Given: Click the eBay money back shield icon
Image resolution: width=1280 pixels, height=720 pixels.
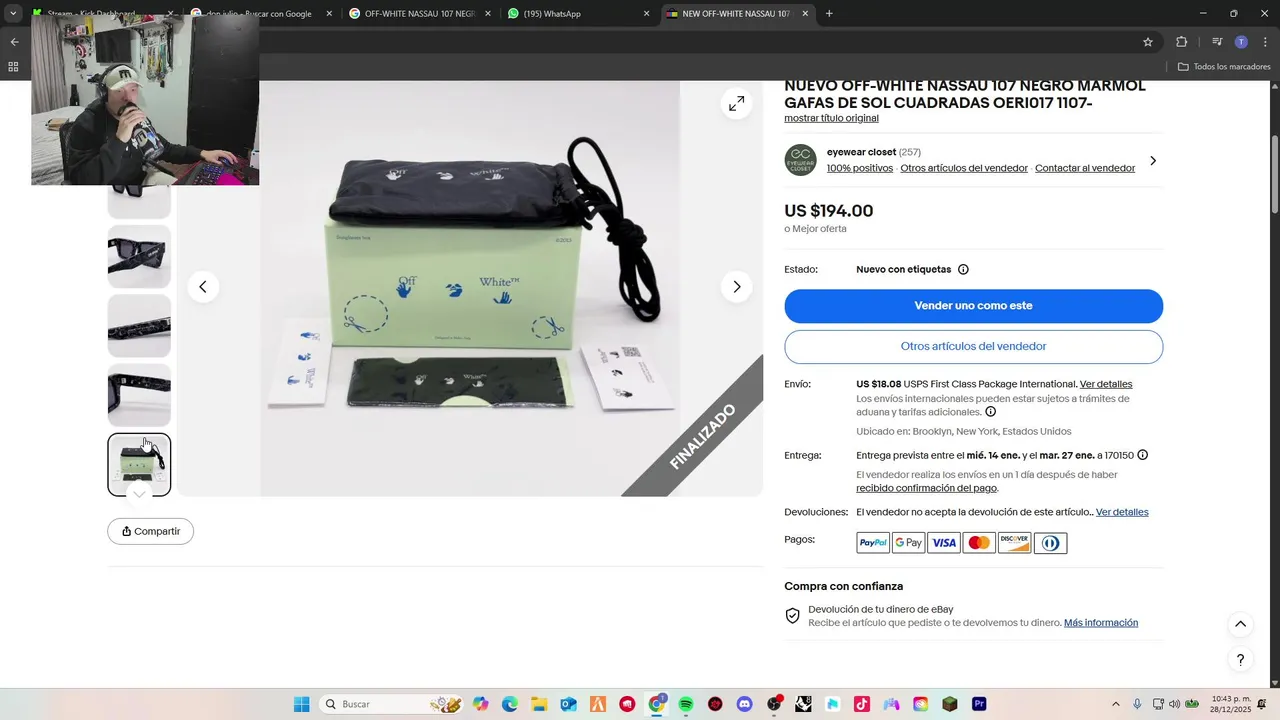Looking at the screenshot, I should pos(792,616).
